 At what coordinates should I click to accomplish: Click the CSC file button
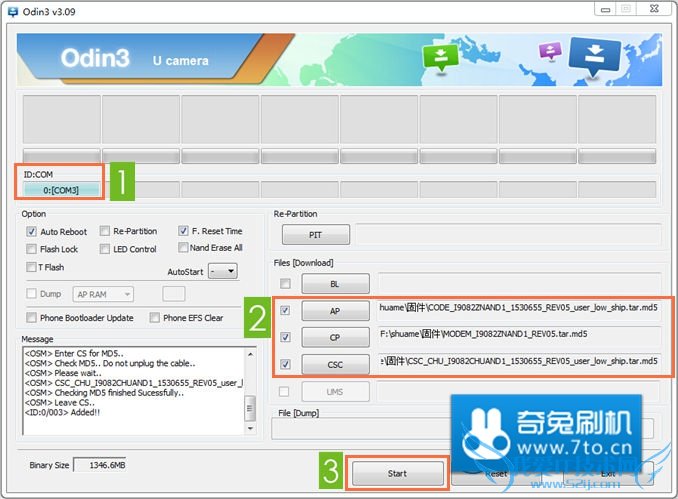tap(335, 365)
